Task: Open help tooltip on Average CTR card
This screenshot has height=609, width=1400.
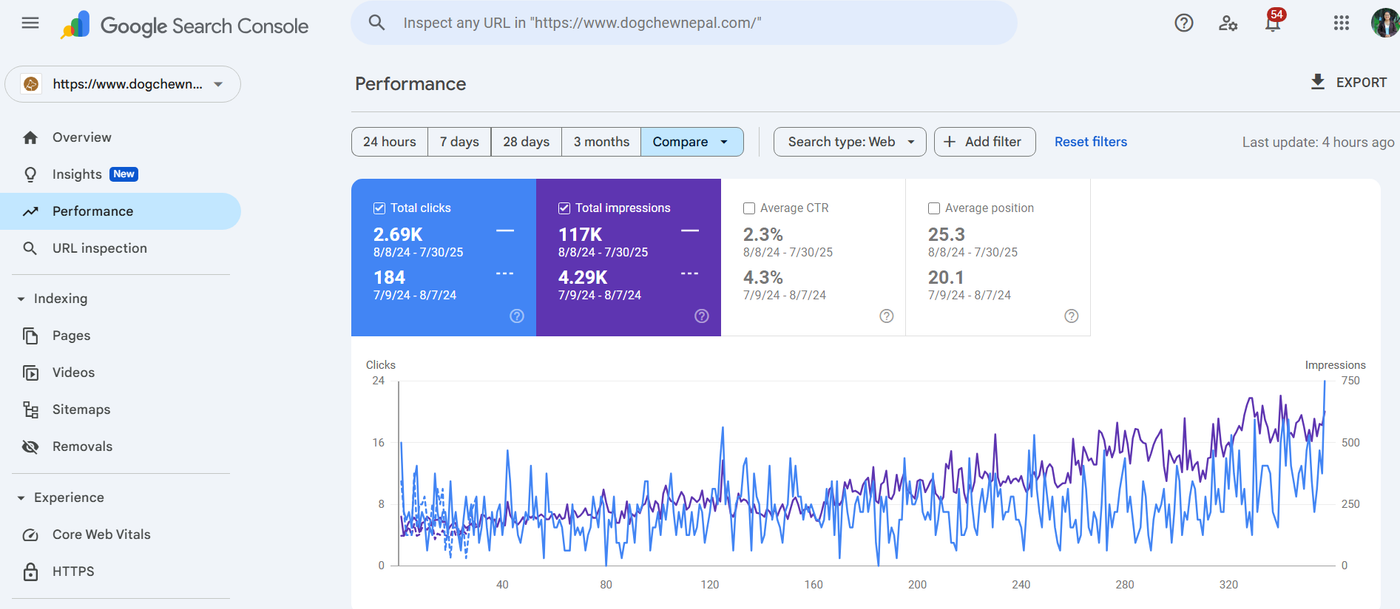Action: coord(886,316)
